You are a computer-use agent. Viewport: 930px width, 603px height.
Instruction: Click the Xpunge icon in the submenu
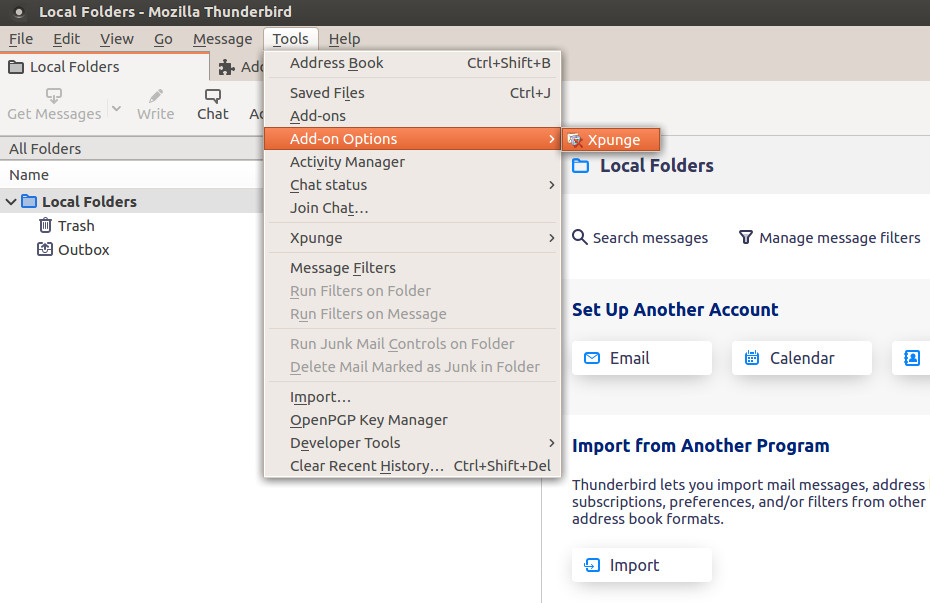(x=574, y=140)
